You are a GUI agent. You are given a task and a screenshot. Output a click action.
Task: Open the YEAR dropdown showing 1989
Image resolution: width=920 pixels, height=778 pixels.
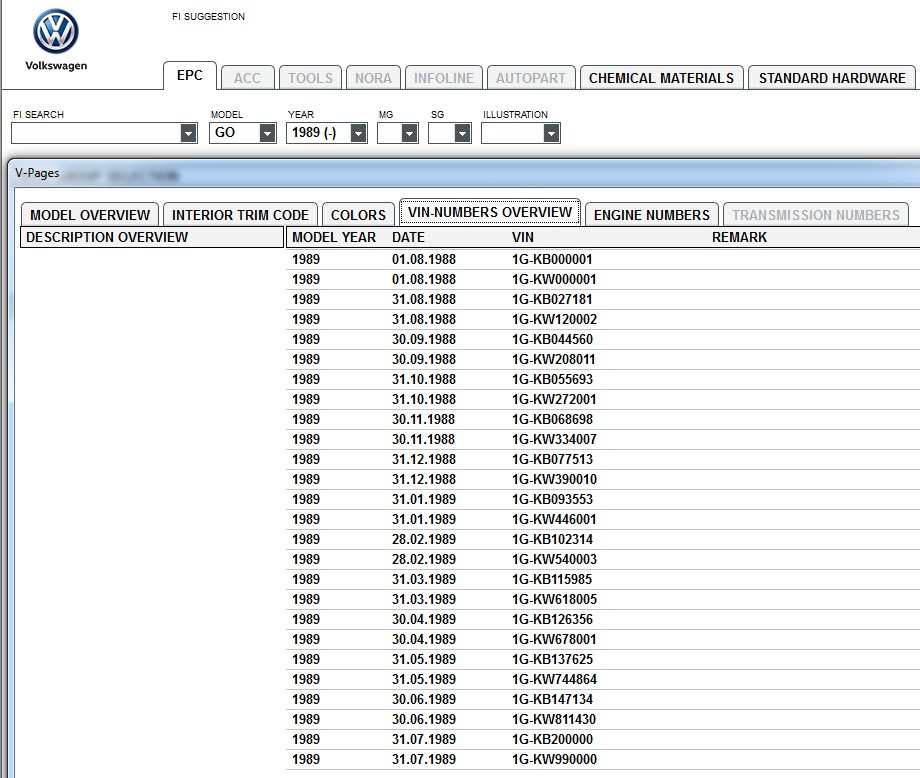358,133
